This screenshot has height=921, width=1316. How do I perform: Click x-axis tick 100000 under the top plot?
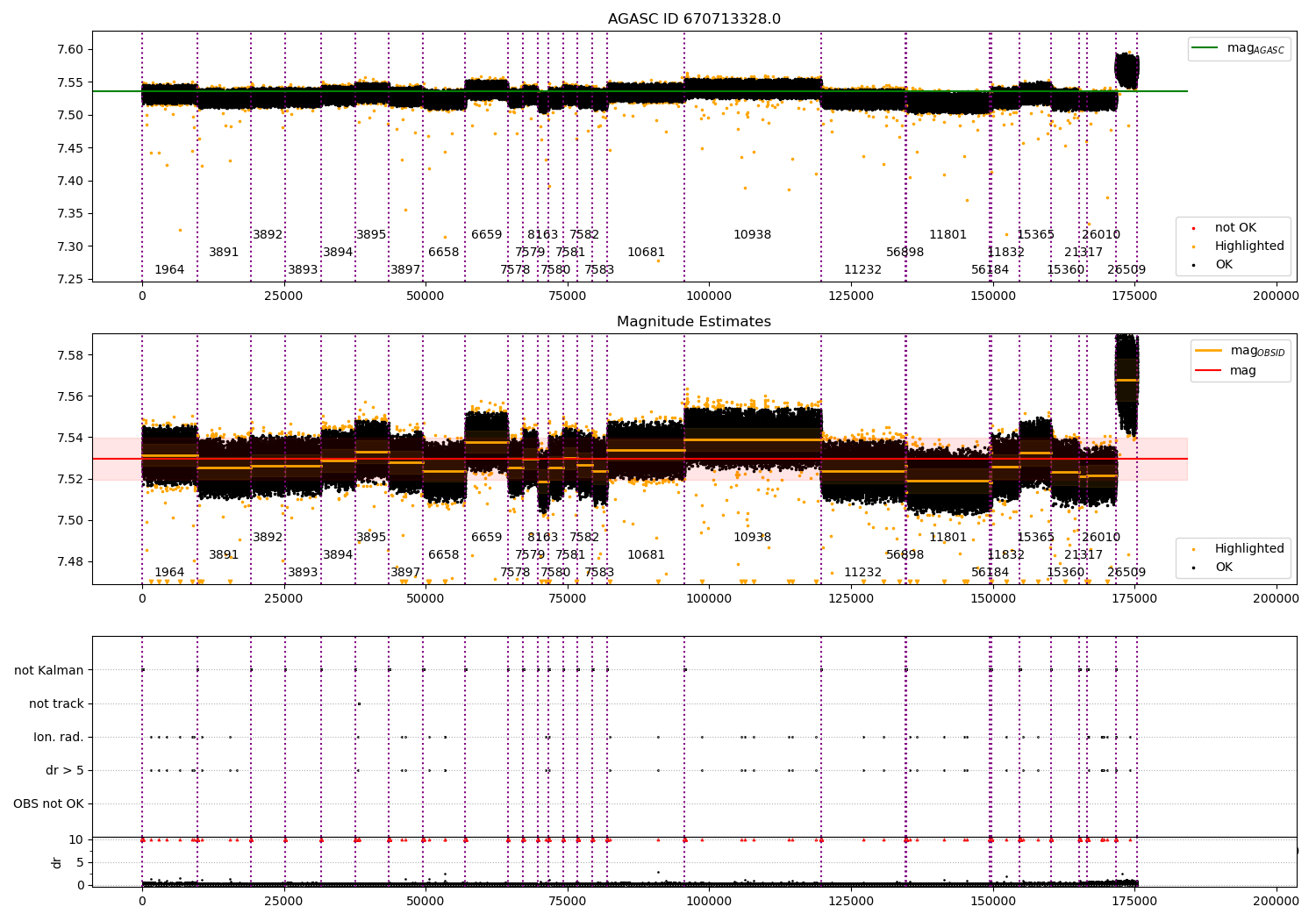coord(709,296)
